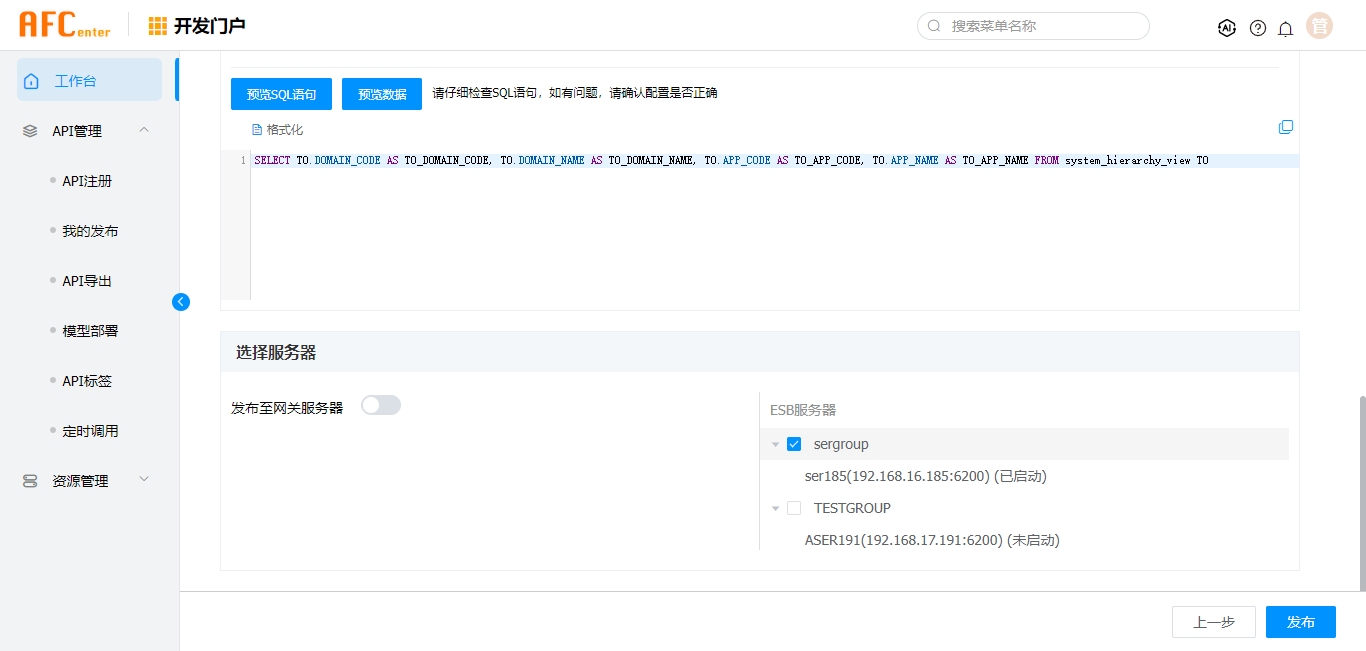Copy the SQL using the copy icon
1366x651 pixels.
click(x=1286, y=127)
